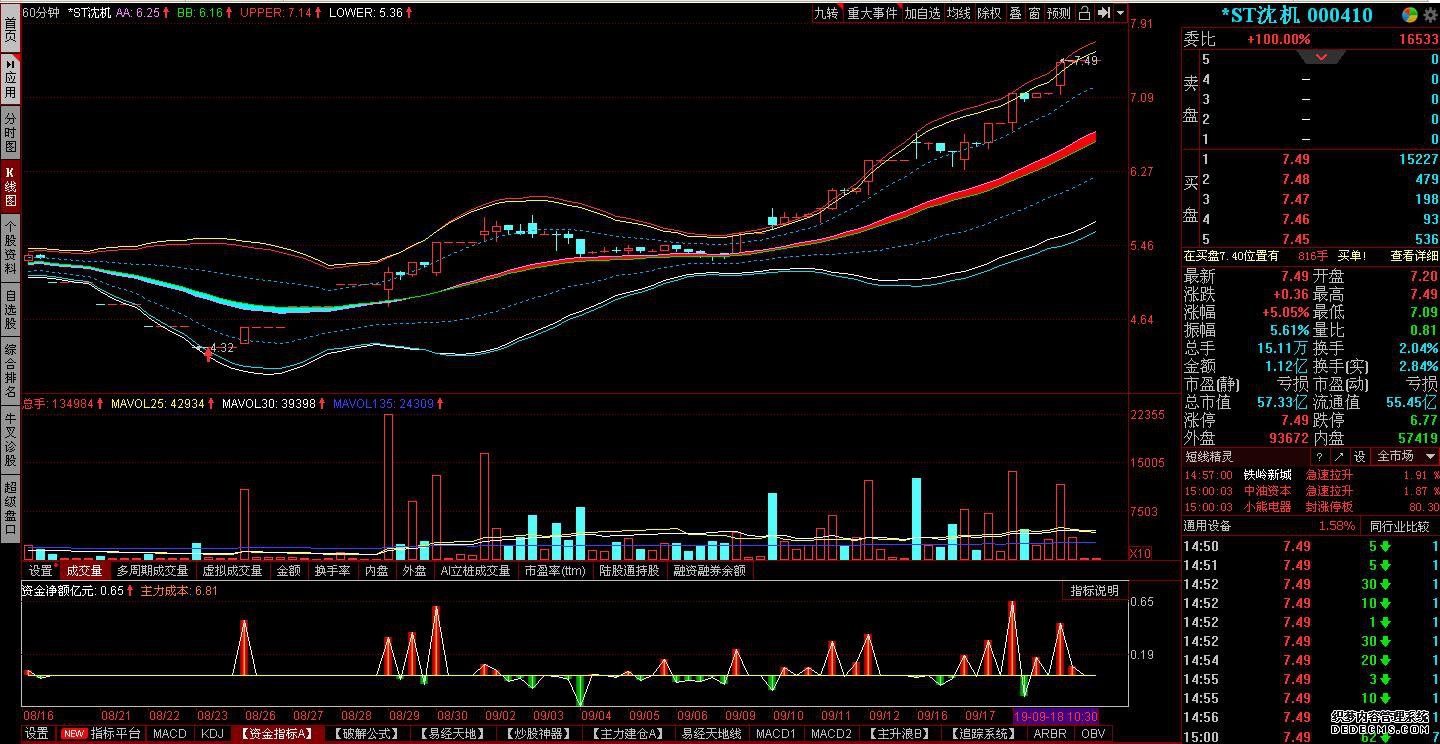Open the 全市场 dropdown
Viewport: 1440px width, 744px height.
click(1404, 456)
